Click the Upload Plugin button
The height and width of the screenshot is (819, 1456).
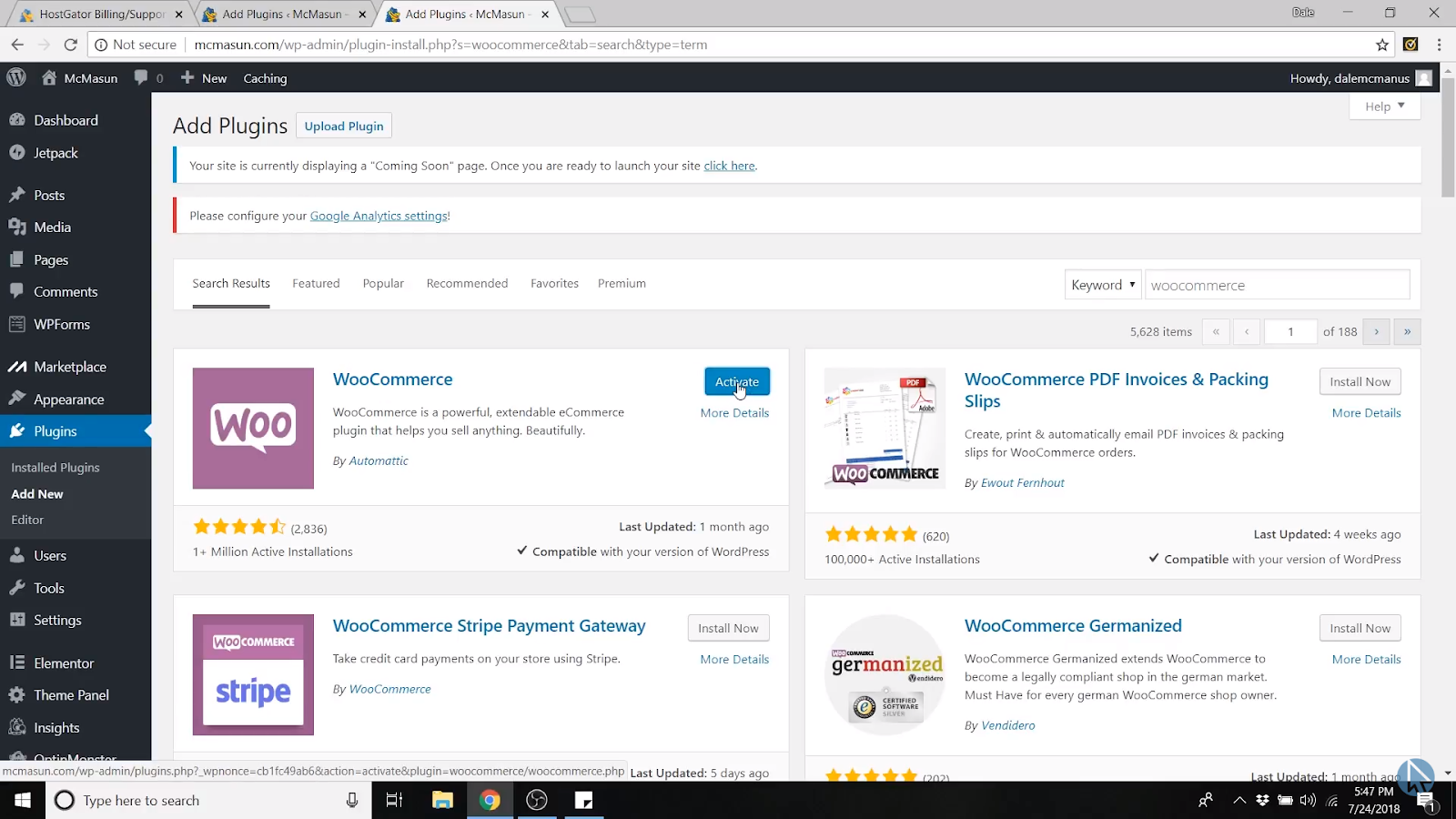(344, 126)
